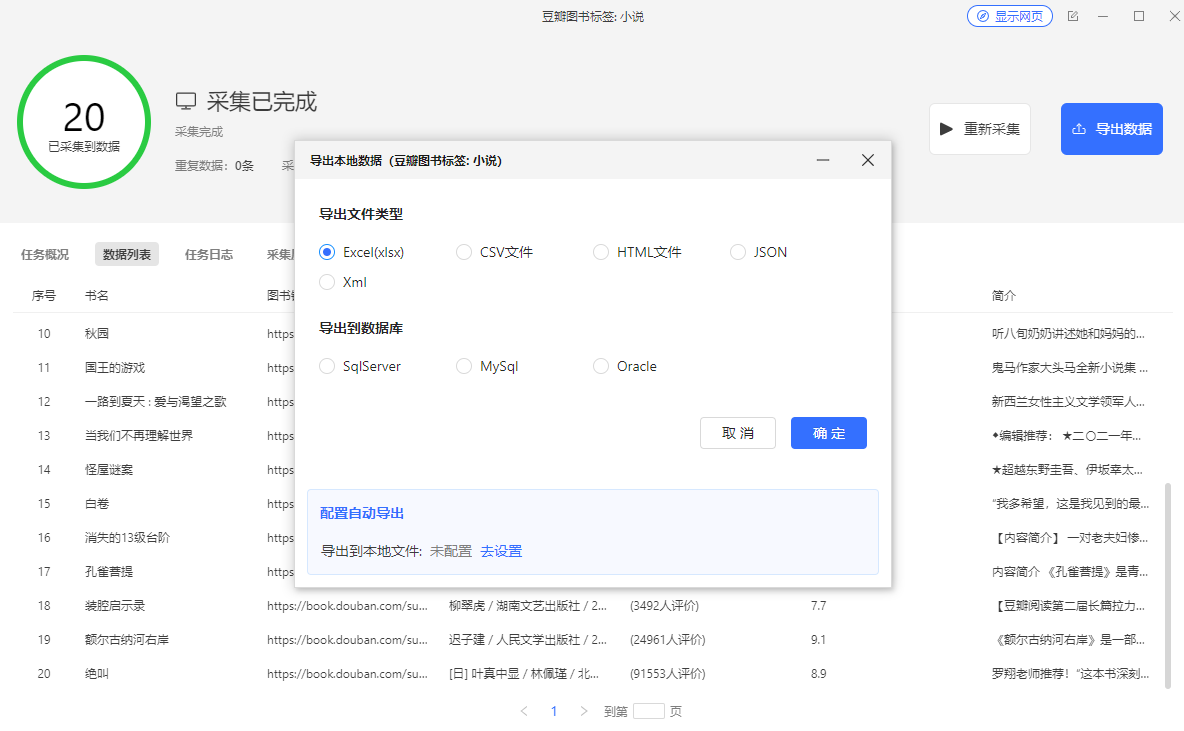Click the 序号 column header

[44, 295]
